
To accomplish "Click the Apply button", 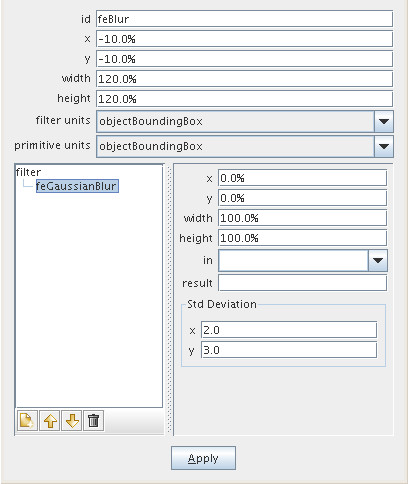I will point(203,458).
